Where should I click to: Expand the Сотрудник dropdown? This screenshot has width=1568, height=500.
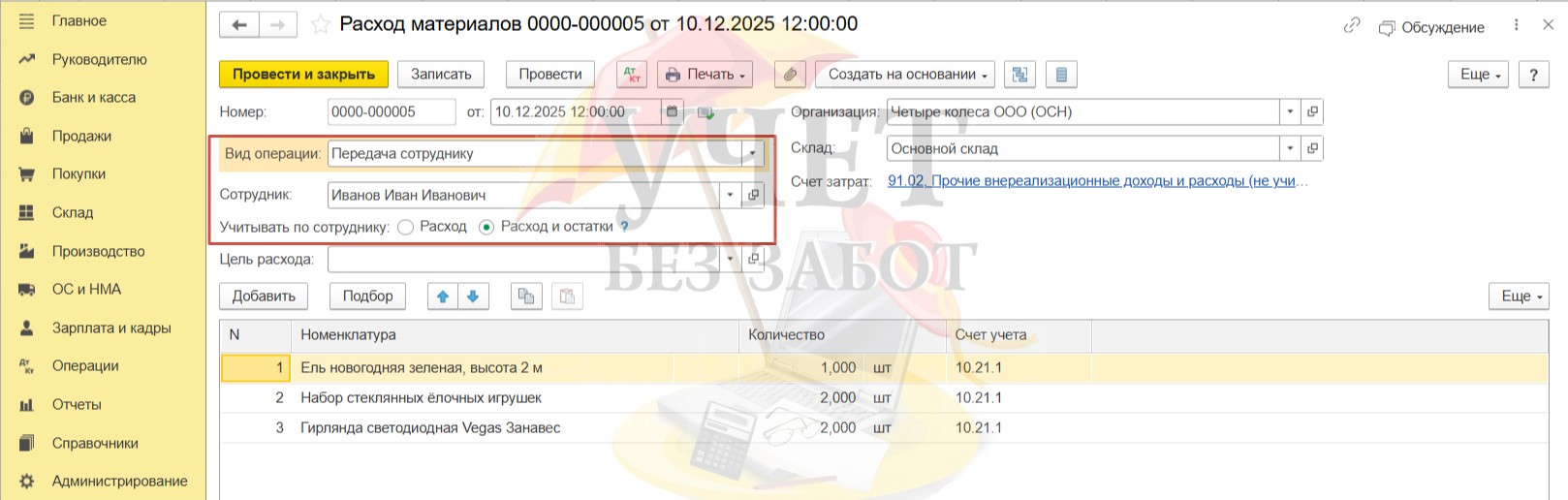pos(731,195)
